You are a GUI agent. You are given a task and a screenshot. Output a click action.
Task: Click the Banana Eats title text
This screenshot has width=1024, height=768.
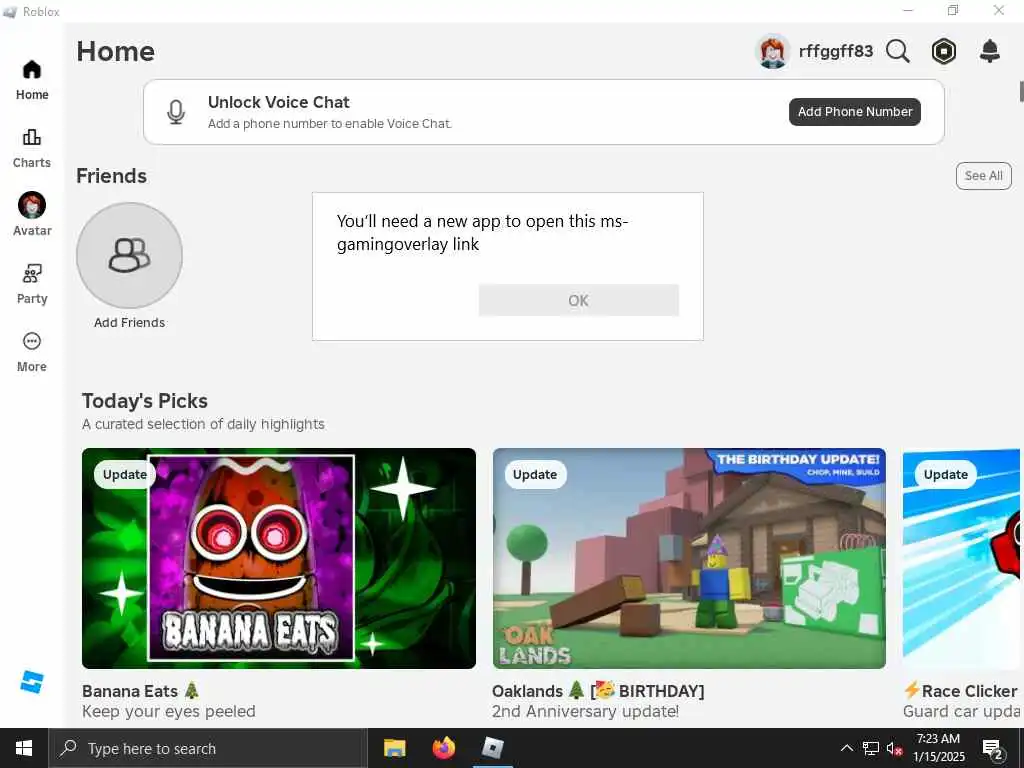pos(140,691)
